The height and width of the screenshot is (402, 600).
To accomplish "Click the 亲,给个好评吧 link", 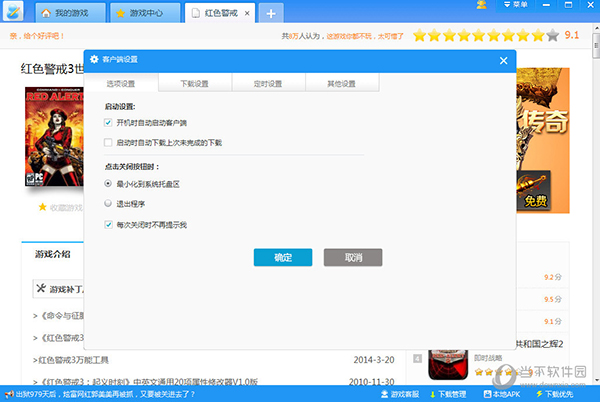I will pos(36,36).
